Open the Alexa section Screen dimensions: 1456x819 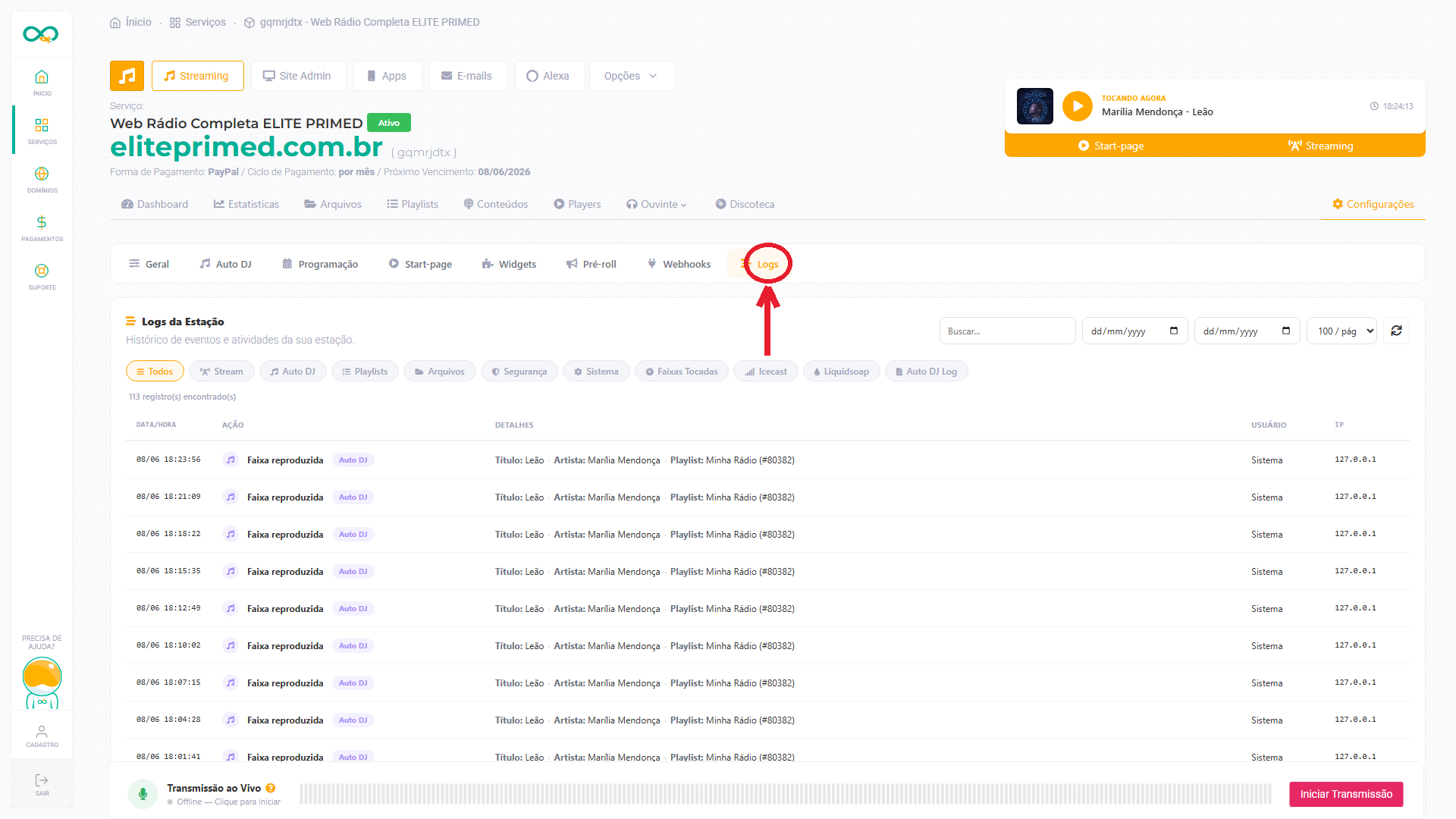click(x=549, y=76)
